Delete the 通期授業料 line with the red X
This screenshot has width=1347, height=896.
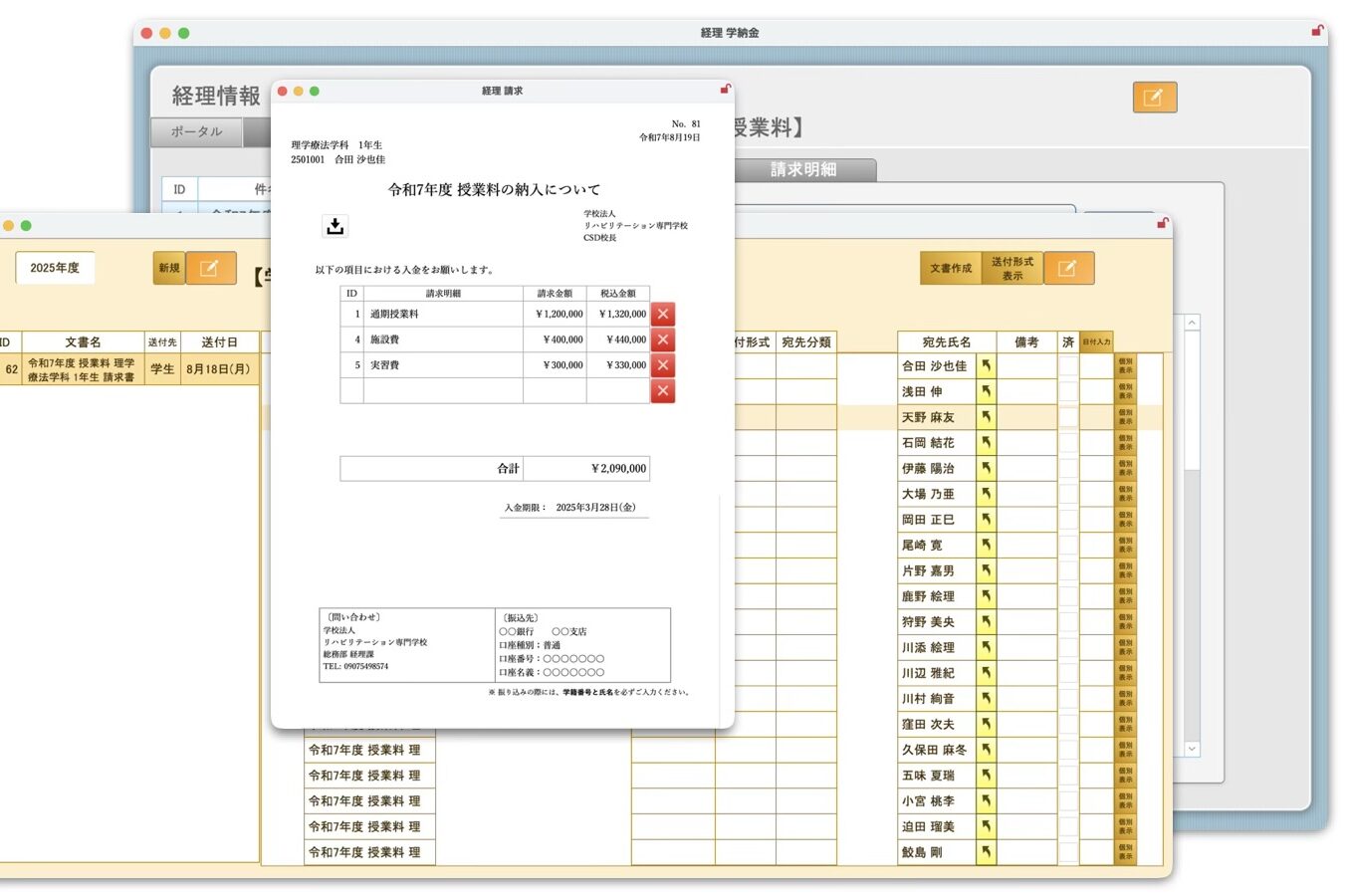(662, 313)
